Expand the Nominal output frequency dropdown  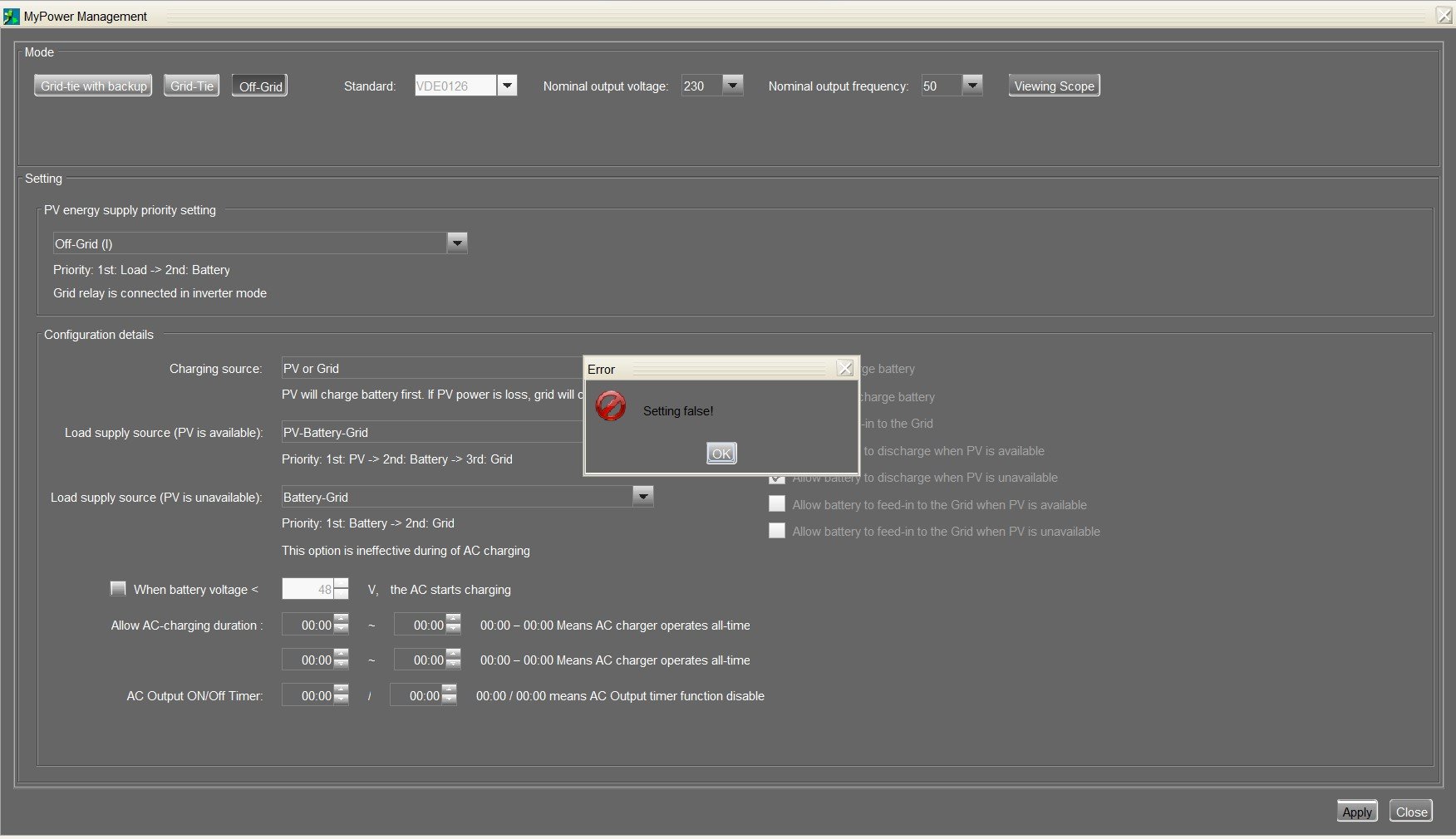click(971, 85)
